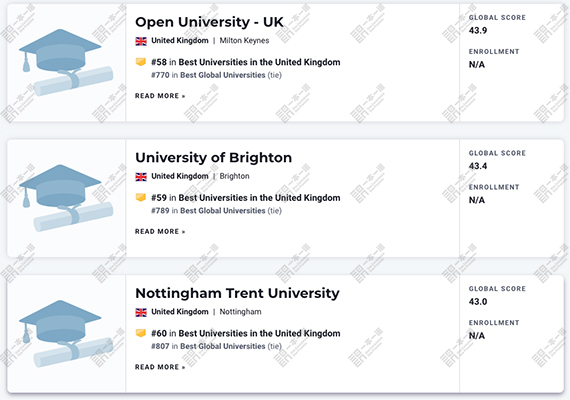570x400 pixels.
Task: Click the yellow badge icon next to #60
Action: [141, 333]
